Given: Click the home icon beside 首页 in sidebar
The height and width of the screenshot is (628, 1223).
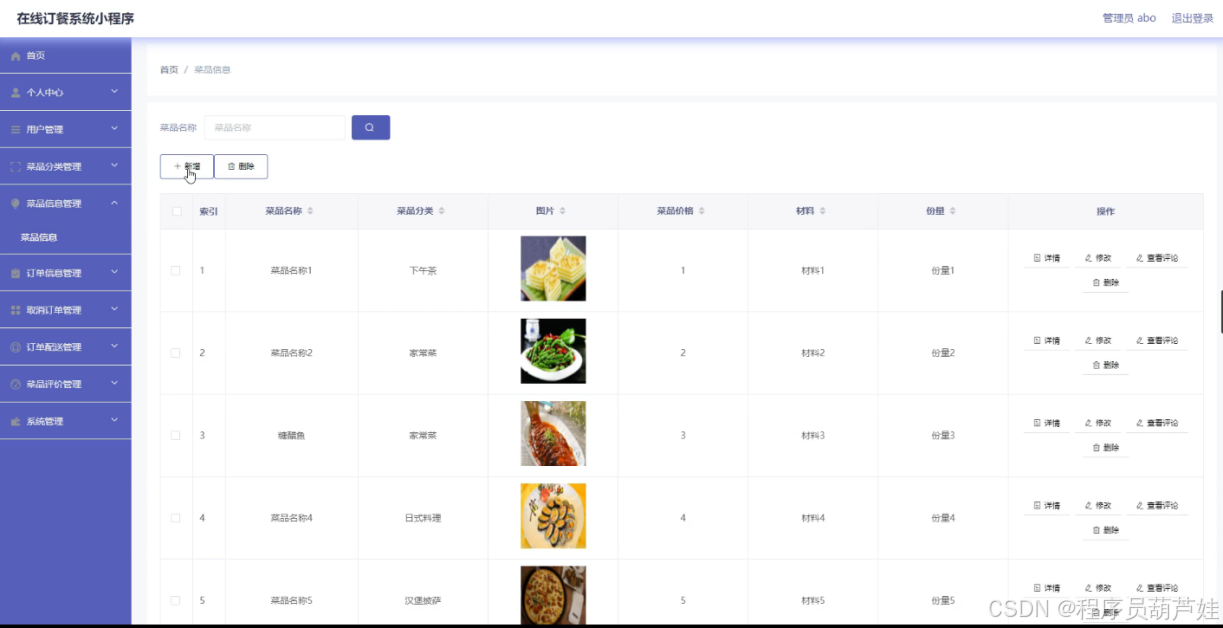Looking at the screenshot, I should (15, 56).
